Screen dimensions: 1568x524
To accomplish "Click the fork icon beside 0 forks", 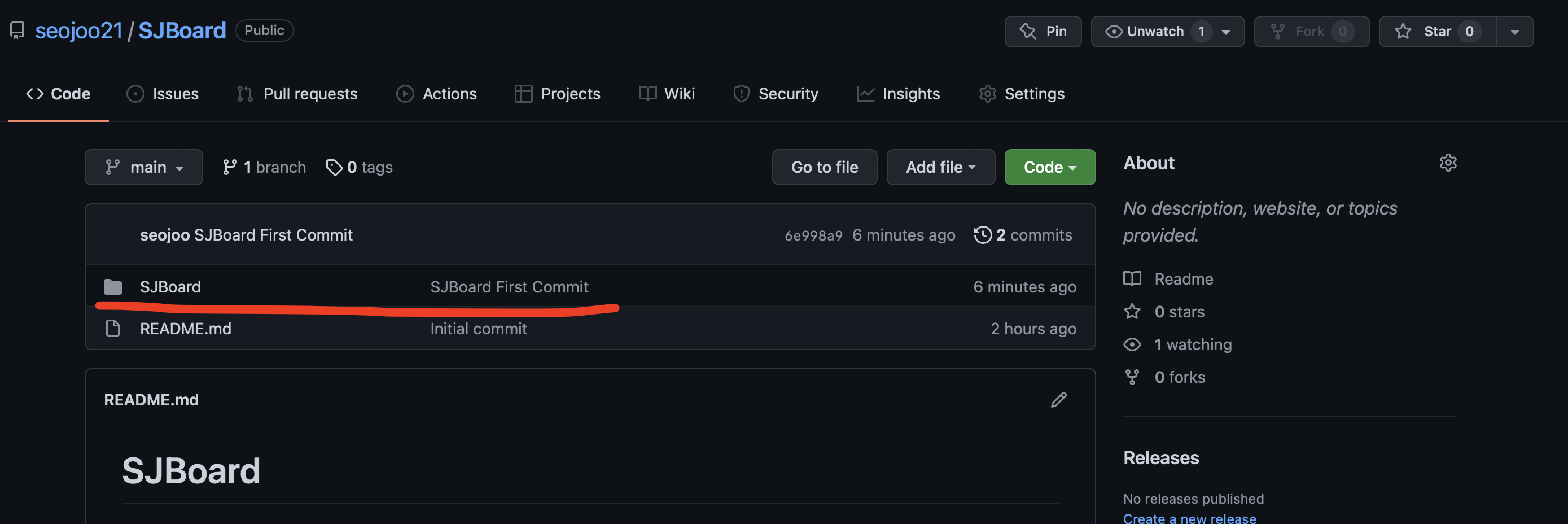I will (x=1132, y=377).
